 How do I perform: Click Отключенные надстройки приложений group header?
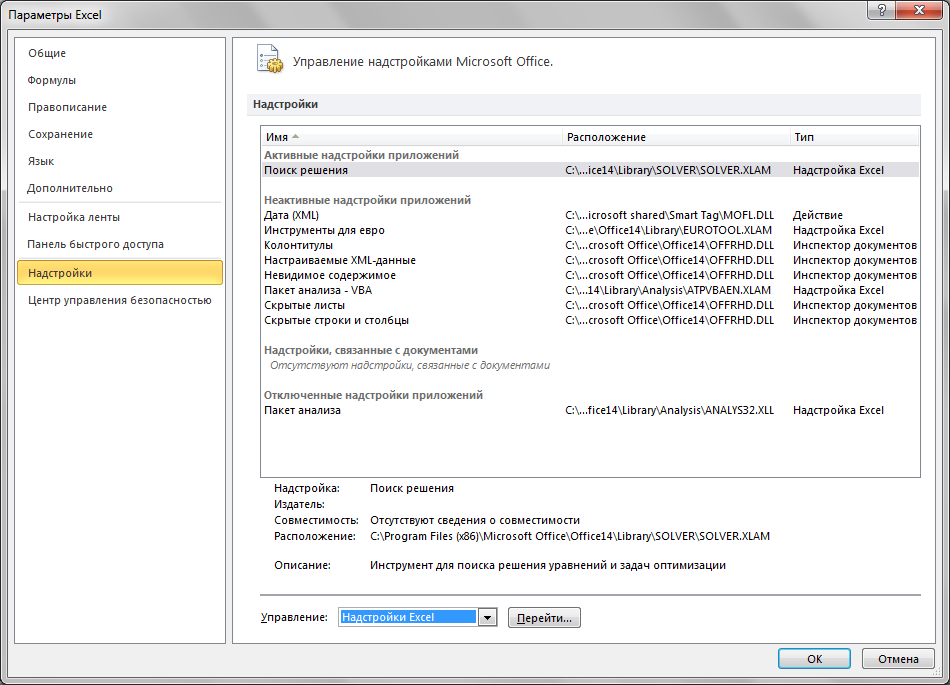coord(373,395)
